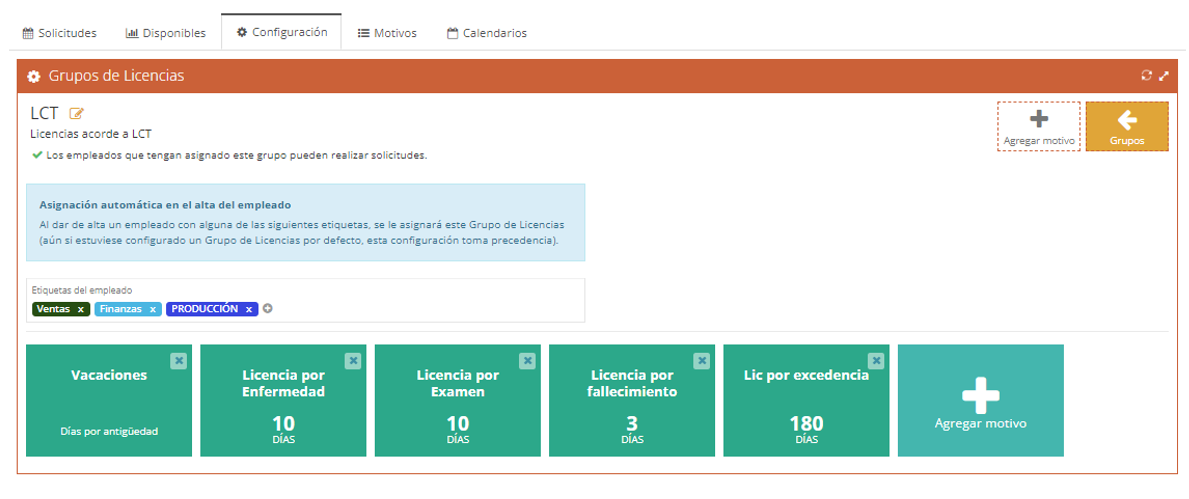Remove the Finanzas tag
This screenshot has width=1189, height=499.
click(x=152, y=309)
